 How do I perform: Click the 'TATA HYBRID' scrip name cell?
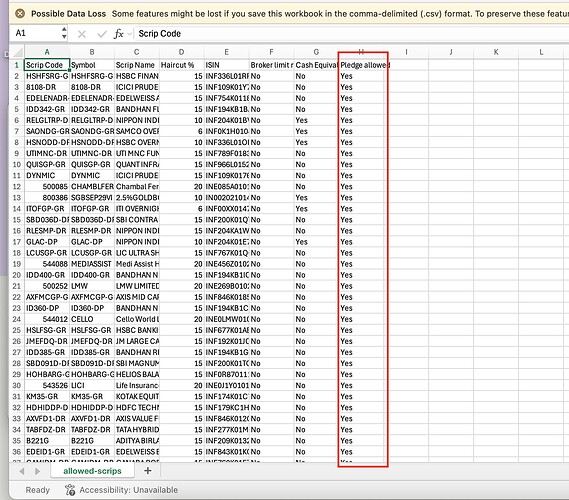[137, 430]
